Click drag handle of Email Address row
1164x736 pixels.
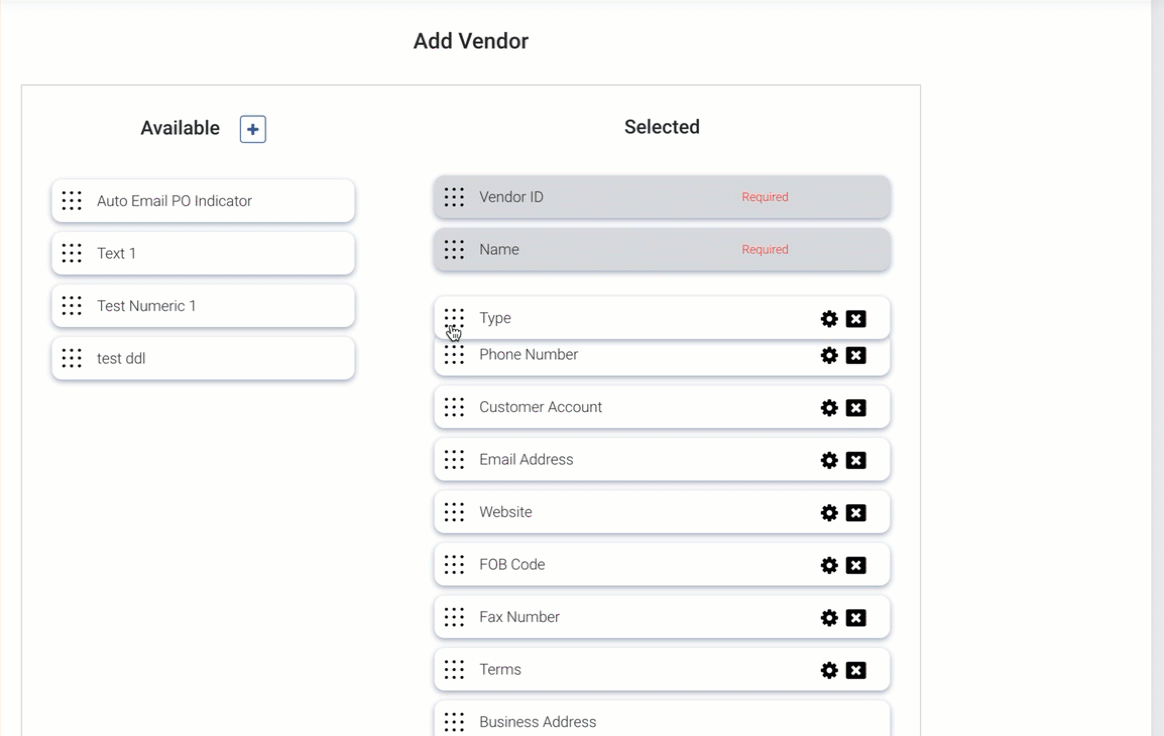[x=454, y=460]
